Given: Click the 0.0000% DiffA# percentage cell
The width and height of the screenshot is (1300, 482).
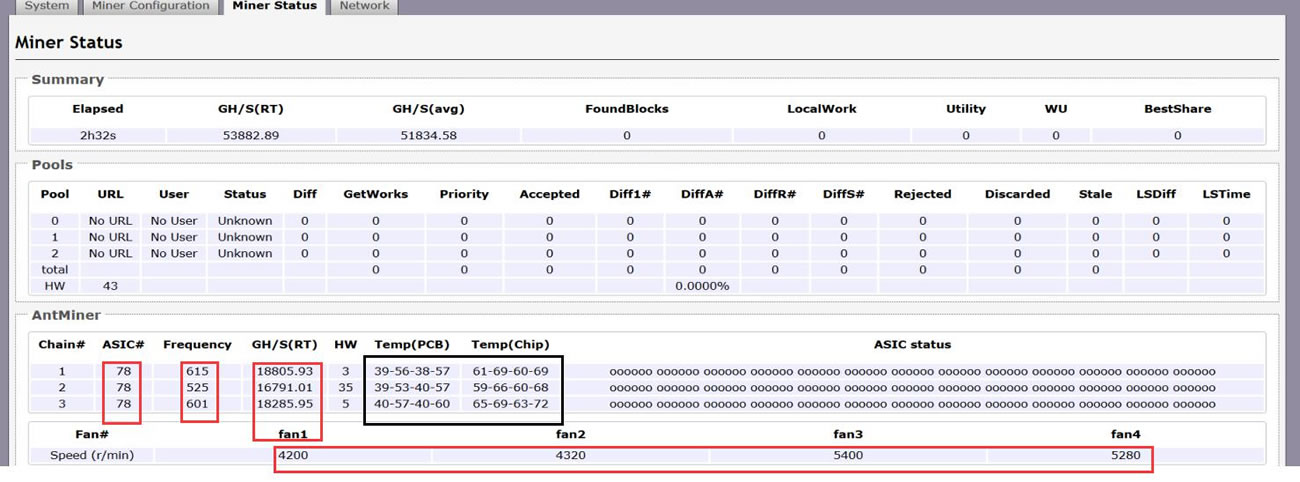Looking at the screenshot, I should 702,286.
